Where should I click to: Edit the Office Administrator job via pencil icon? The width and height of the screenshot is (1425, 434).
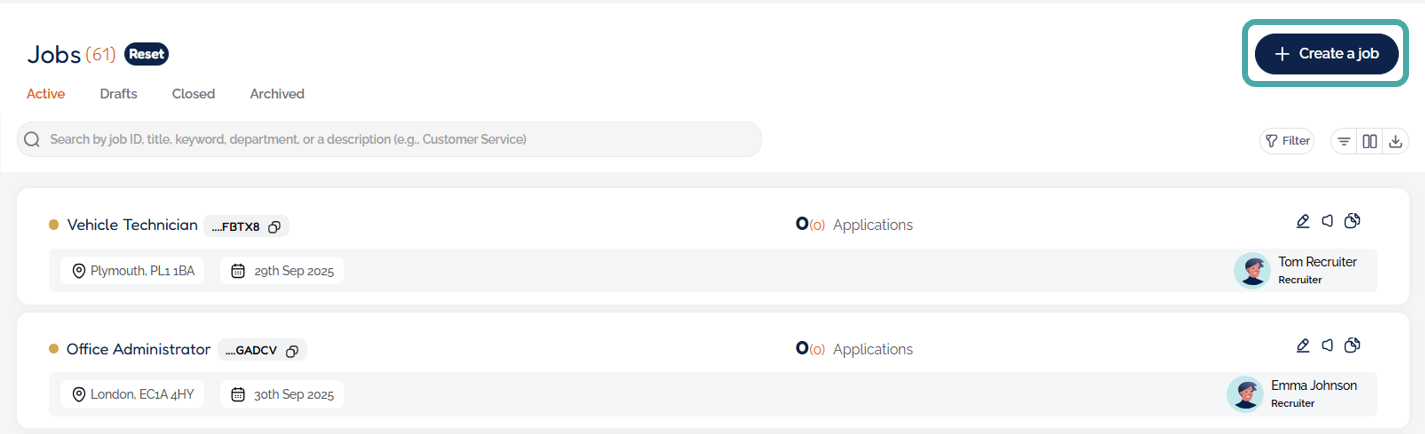(1302, 345)
